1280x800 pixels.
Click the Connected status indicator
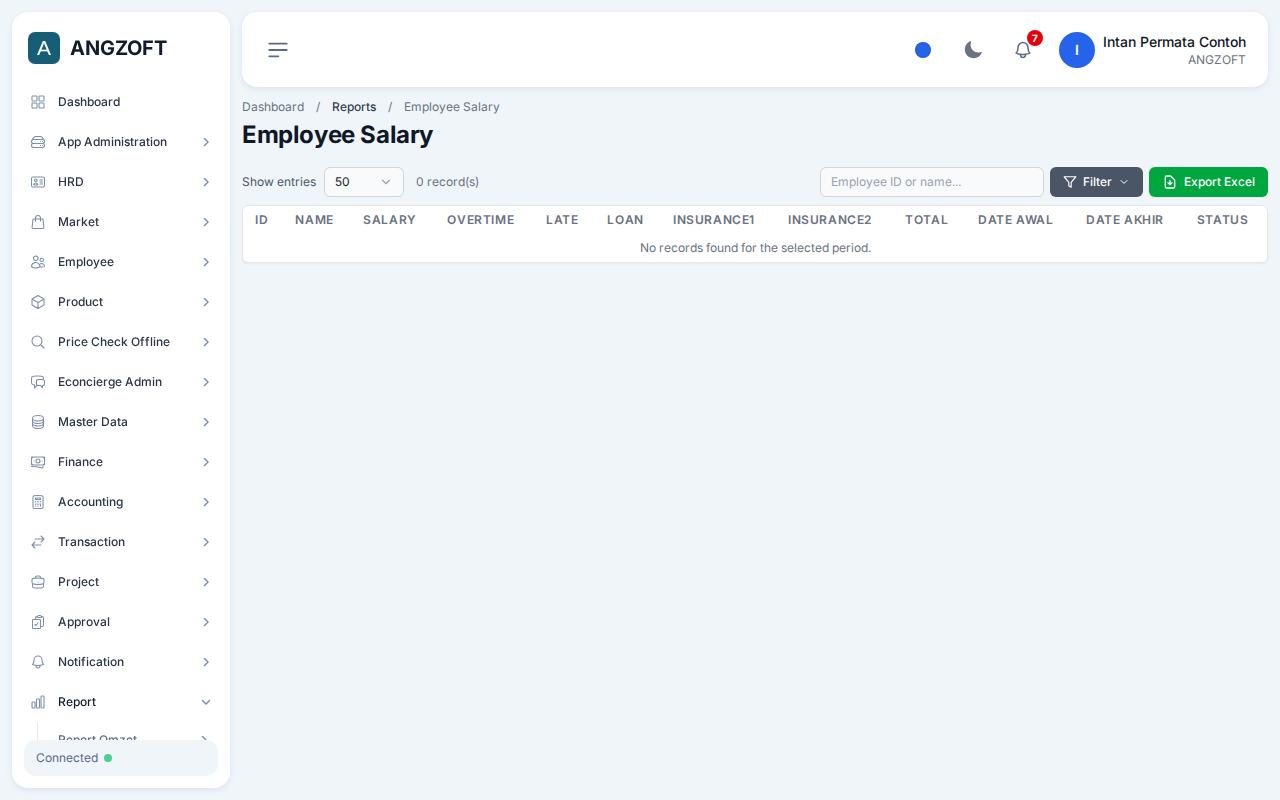click(121, 758)
